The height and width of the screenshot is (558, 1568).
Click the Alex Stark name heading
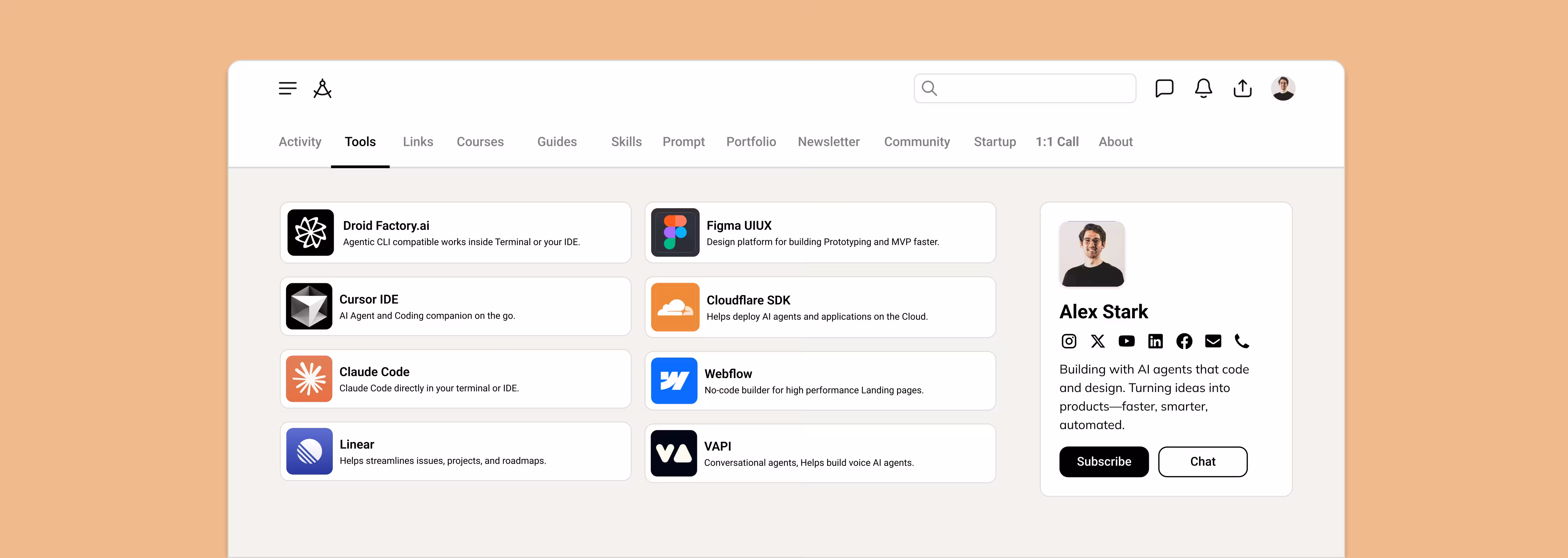click(x=1104, y=312)
